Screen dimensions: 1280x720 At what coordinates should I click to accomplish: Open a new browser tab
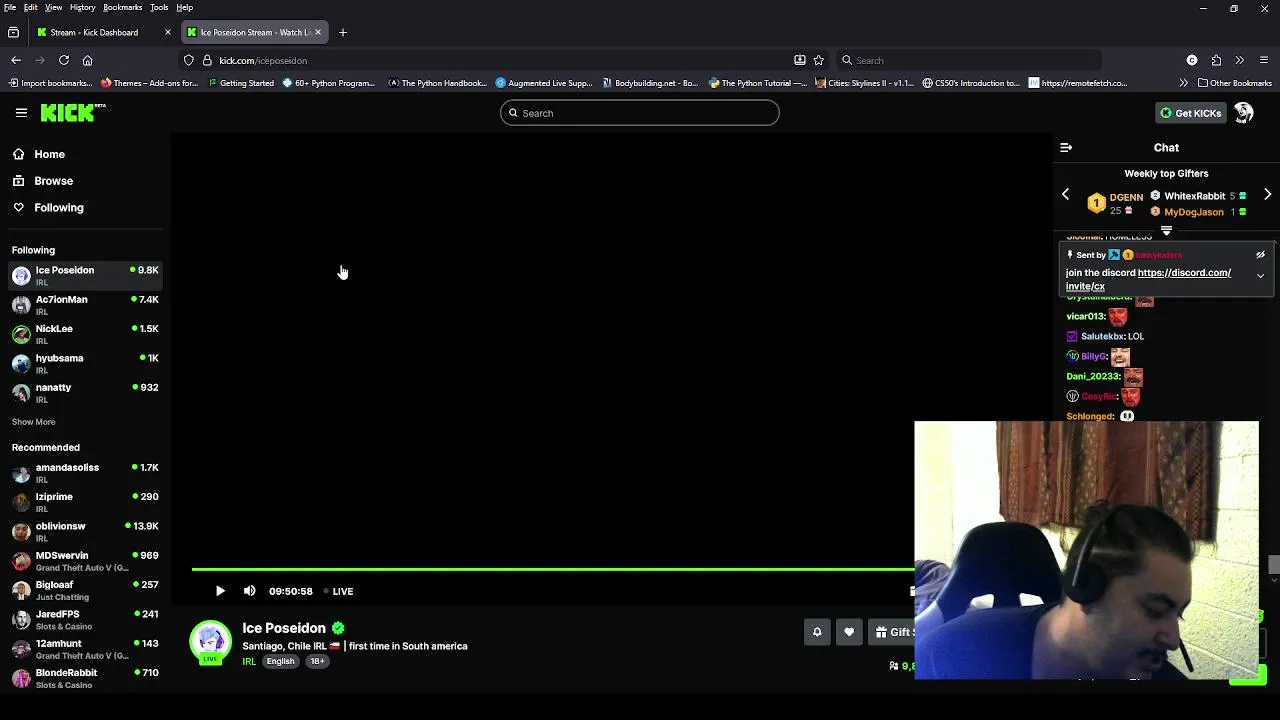tap(342, 32)
